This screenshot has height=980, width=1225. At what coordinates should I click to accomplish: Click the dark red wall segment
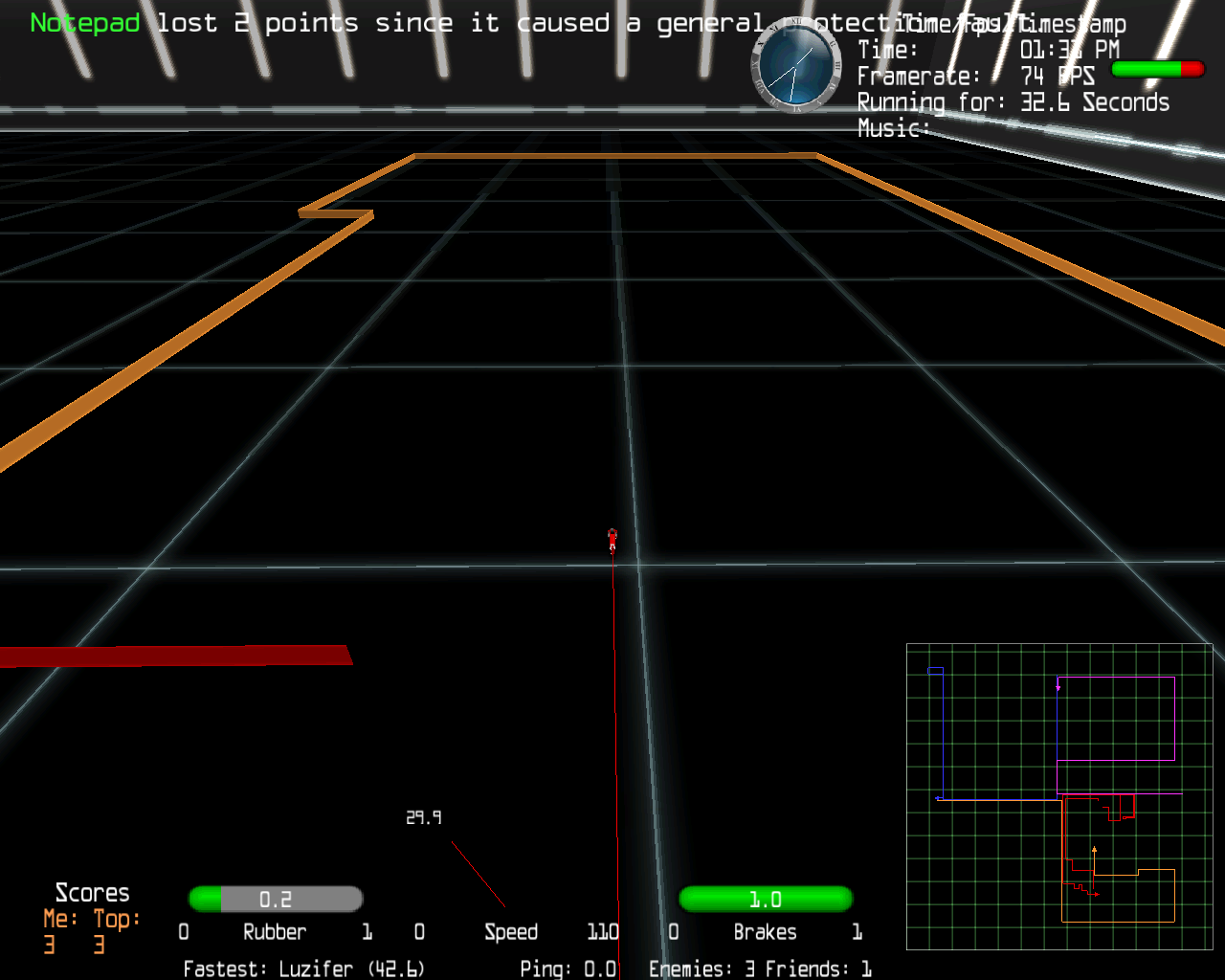[x=174, y=656]
